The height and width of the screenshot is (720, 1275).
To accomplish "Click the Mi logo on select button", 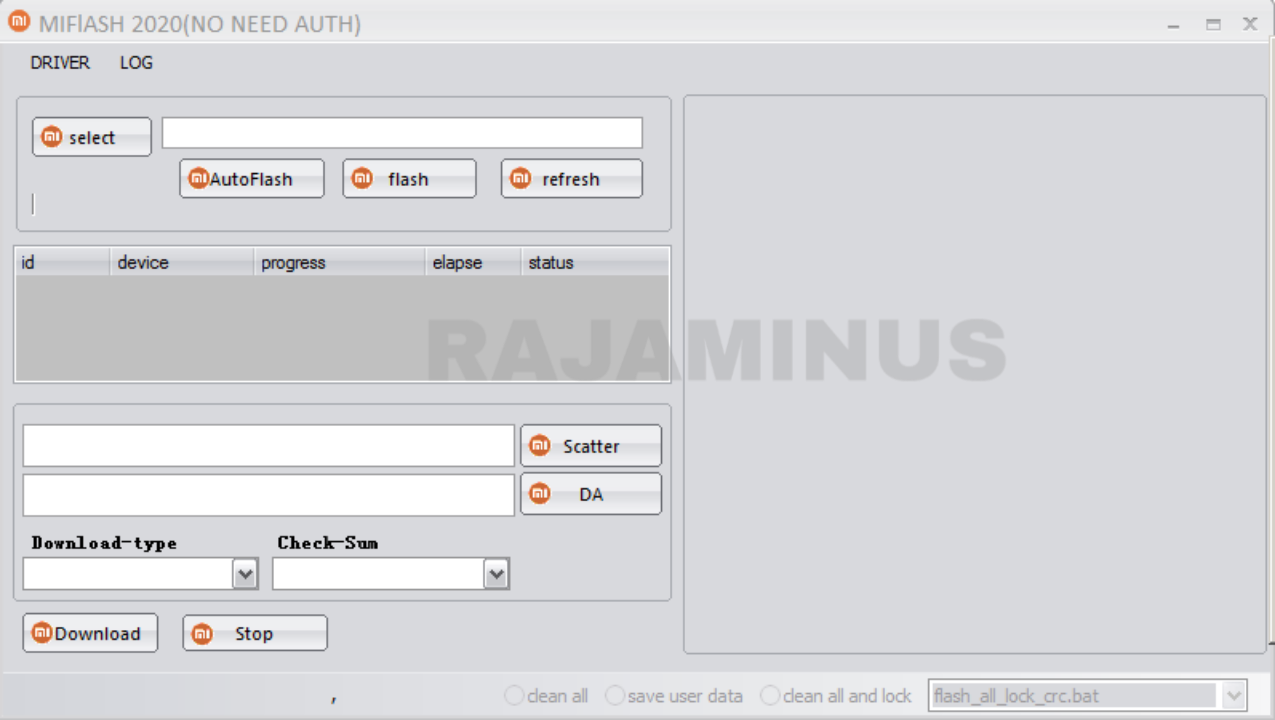I will (52, 137).
